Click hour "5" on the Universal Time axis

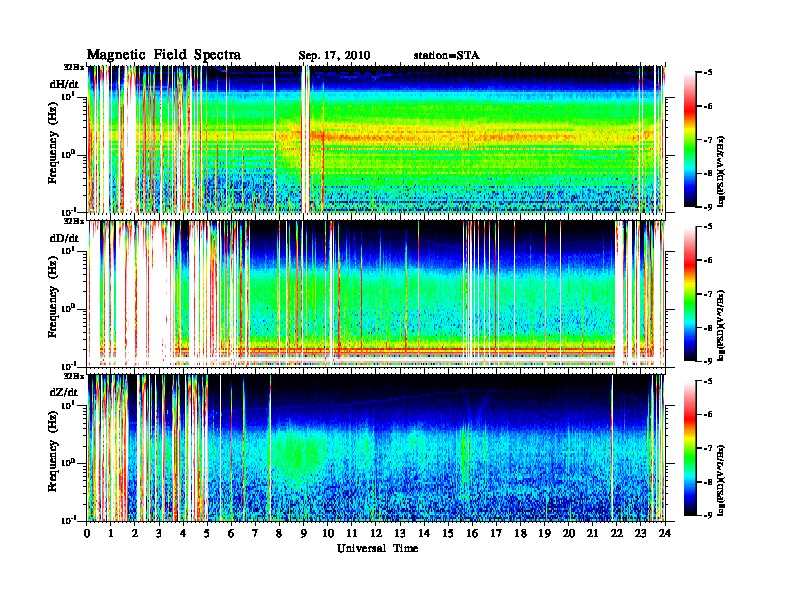click(207, 533)
